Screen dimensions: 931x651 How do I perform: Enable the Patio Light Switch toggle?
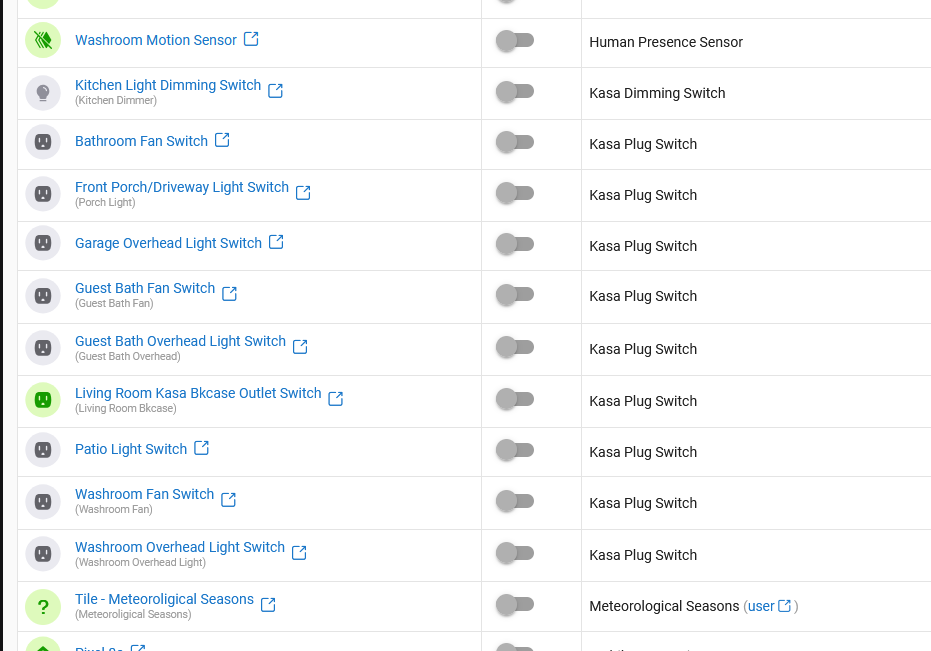click(515, 450)
